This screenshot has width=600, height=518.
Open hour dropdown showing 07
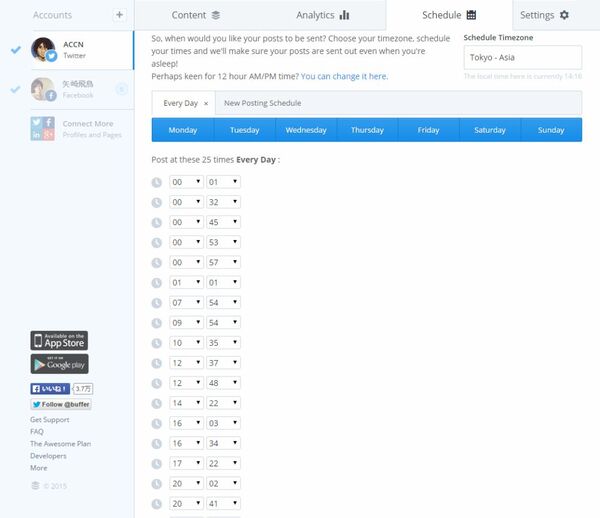coord(186,303)
